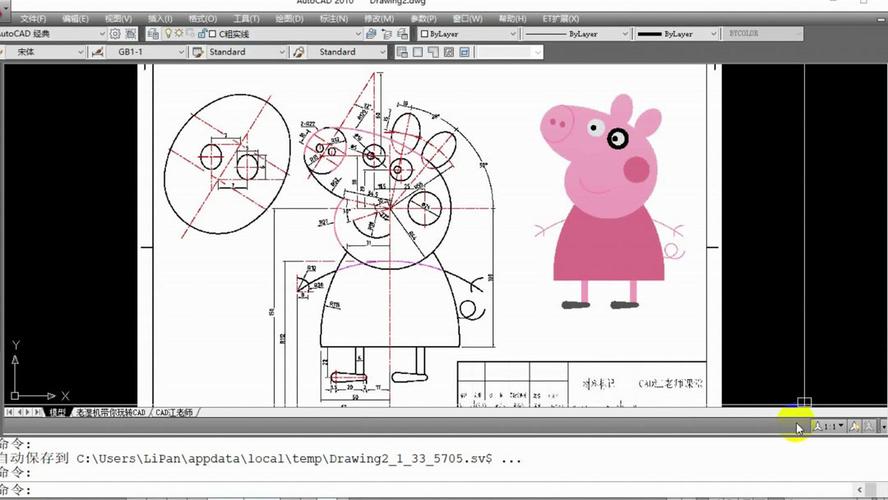This screenshot has height=500, width=888.
Task: Click the UCS icon origin square
Action: 15,396
